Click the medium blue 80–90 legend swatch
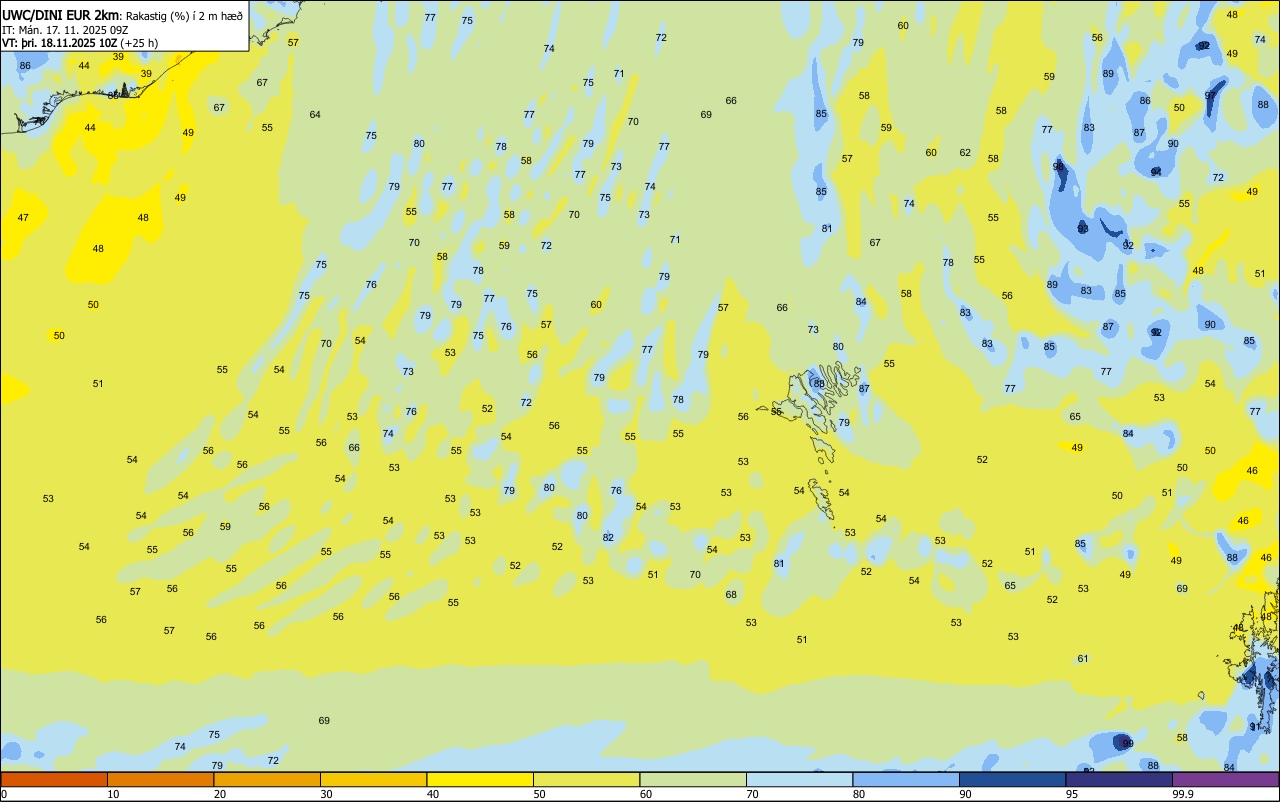 coord(906,779)
